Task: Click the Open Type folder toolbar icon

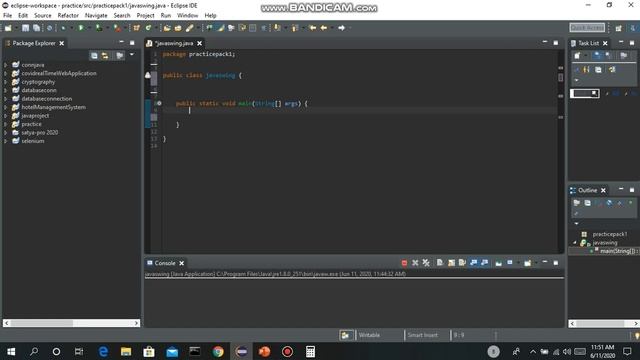Action: 167,28
